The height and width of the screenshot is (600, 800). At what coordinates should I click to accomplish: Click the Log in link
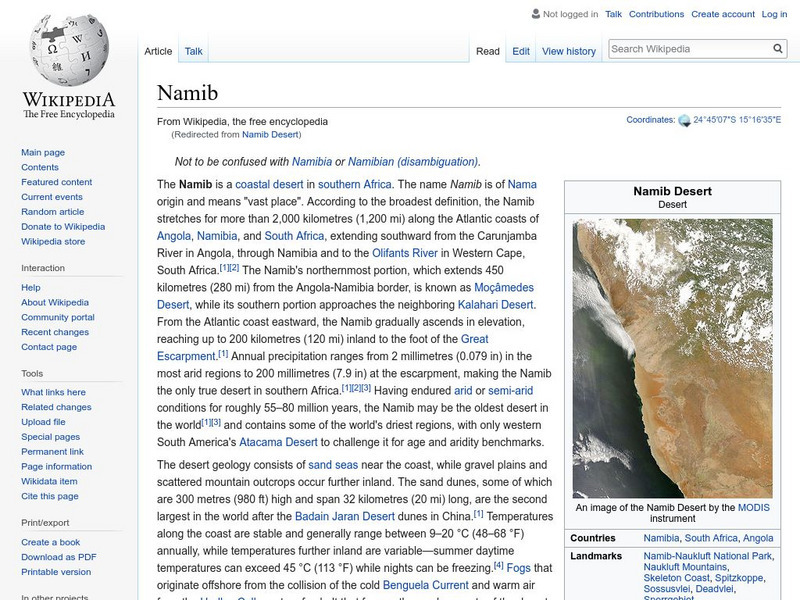tap(774, 14)
